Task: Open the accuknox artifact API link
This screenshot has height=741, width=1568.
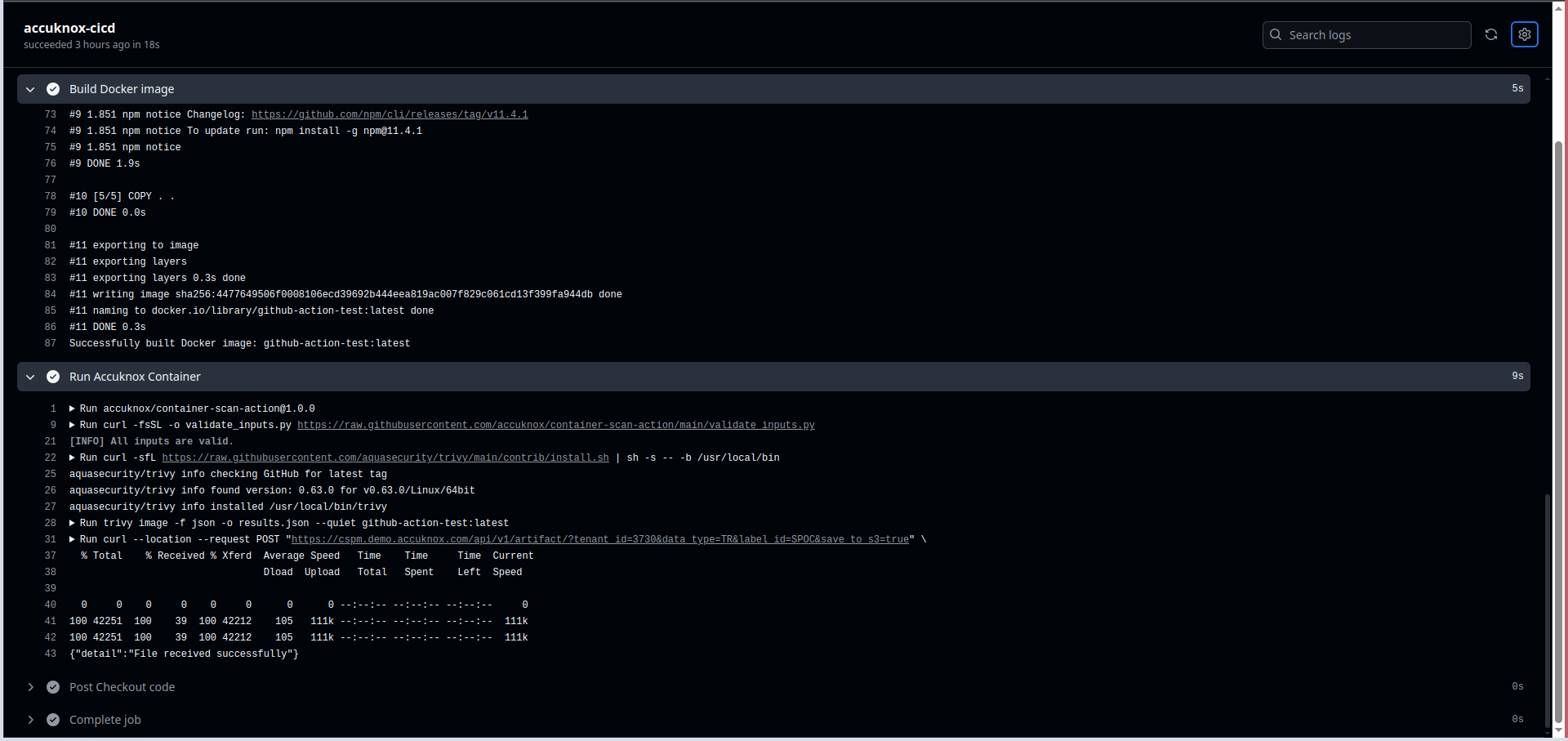Action: pyautogui.click(x=601, y=539)
